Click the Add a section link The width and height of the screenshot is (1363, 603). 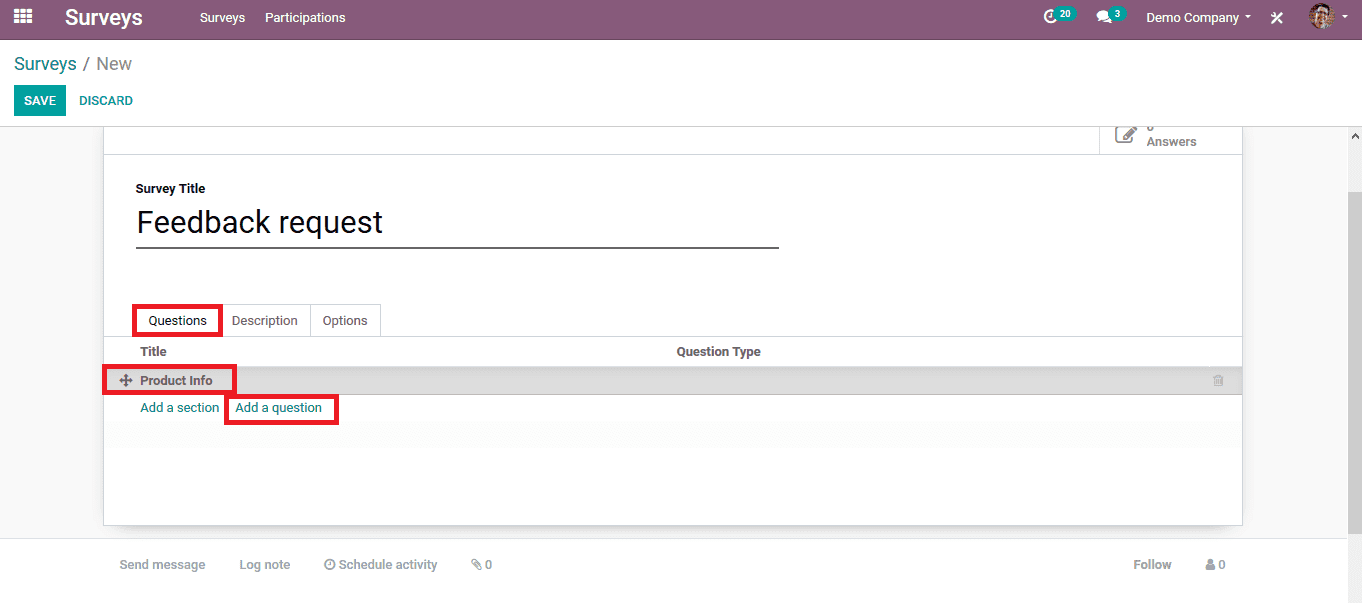(x=179, y=408)
